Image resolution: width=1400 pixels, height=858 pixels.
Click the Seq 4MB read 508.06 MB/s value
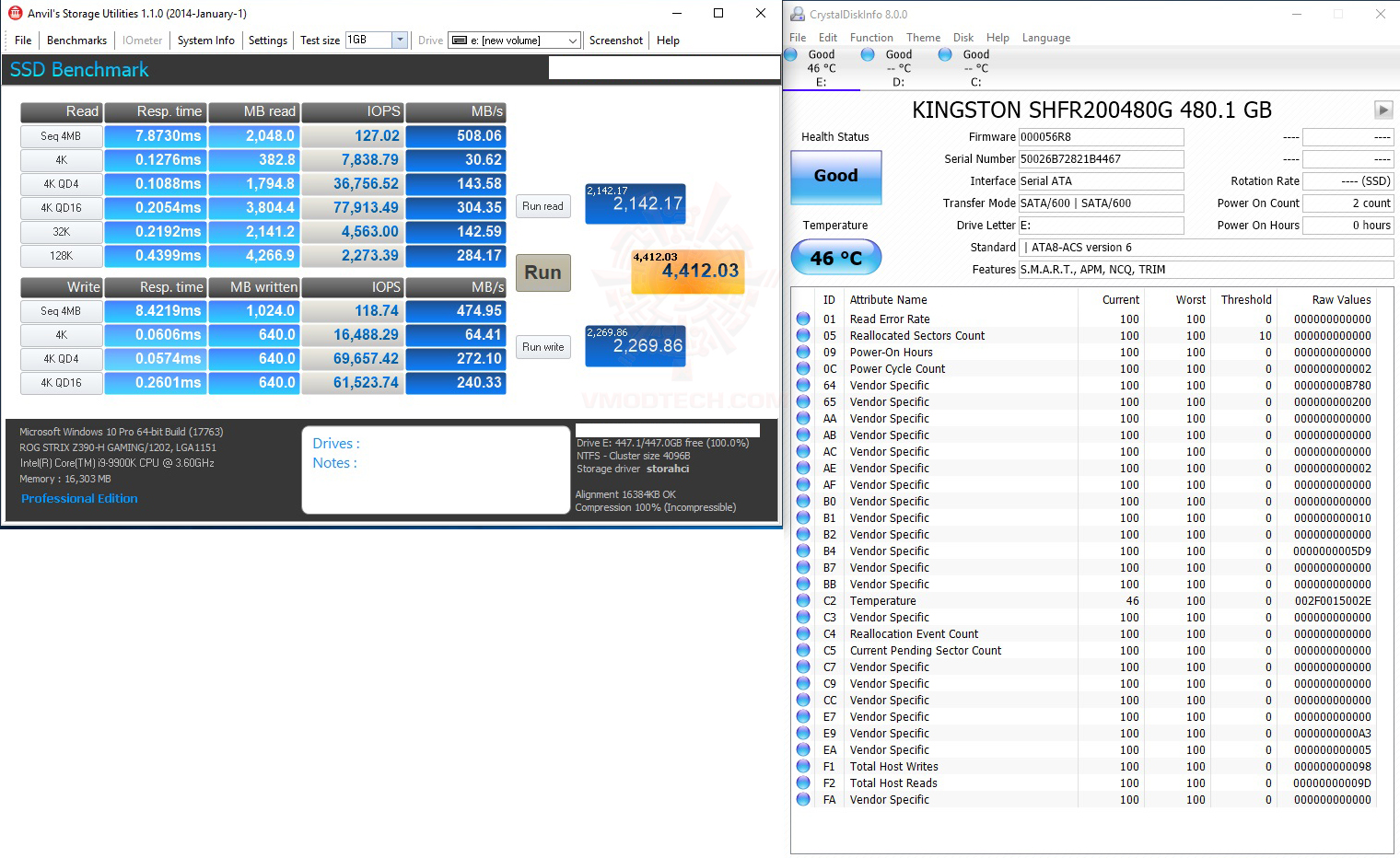coord(456,136)
